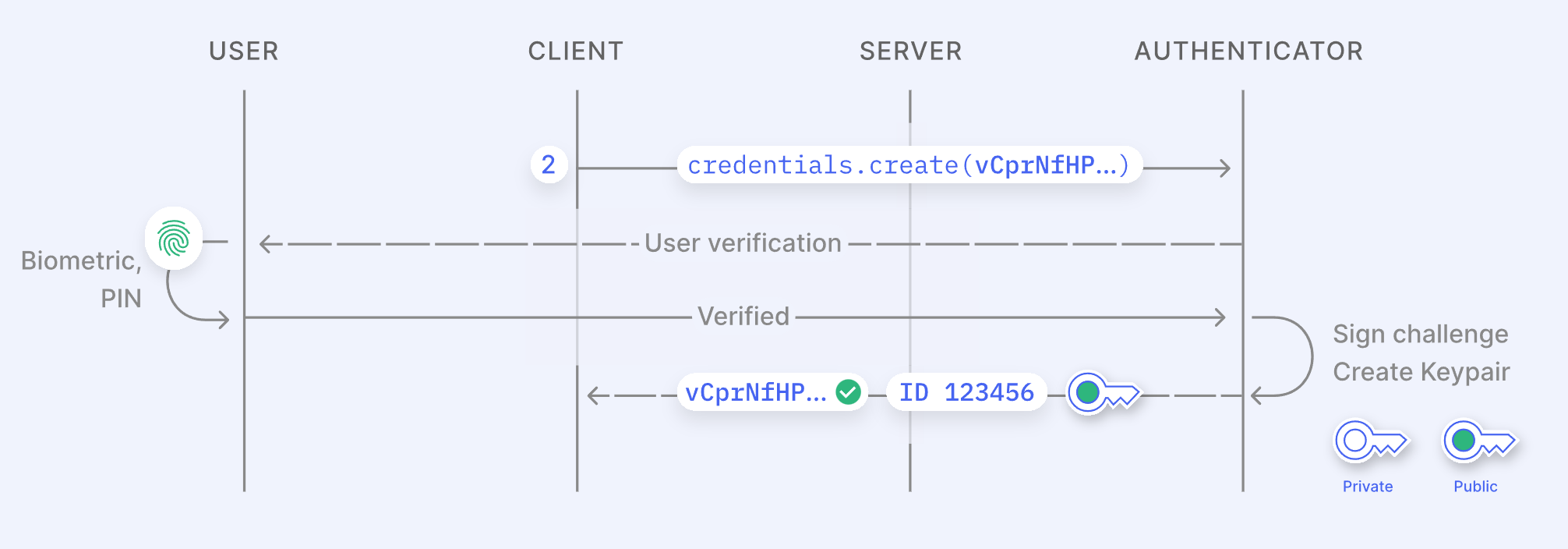
Task: Select the AUTHENTICATOR column header
Action: tap(1248, 51)
